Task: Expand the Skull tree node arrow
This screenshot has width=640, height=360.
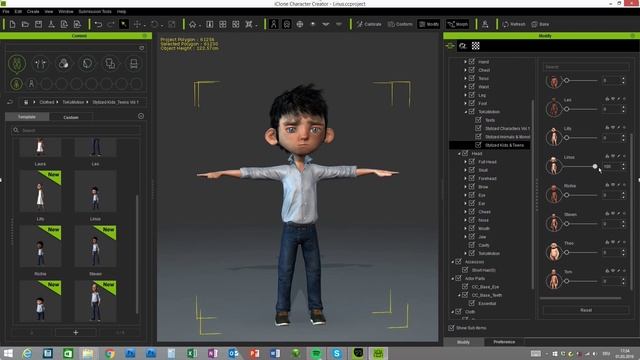Action: tap(465, 170)
